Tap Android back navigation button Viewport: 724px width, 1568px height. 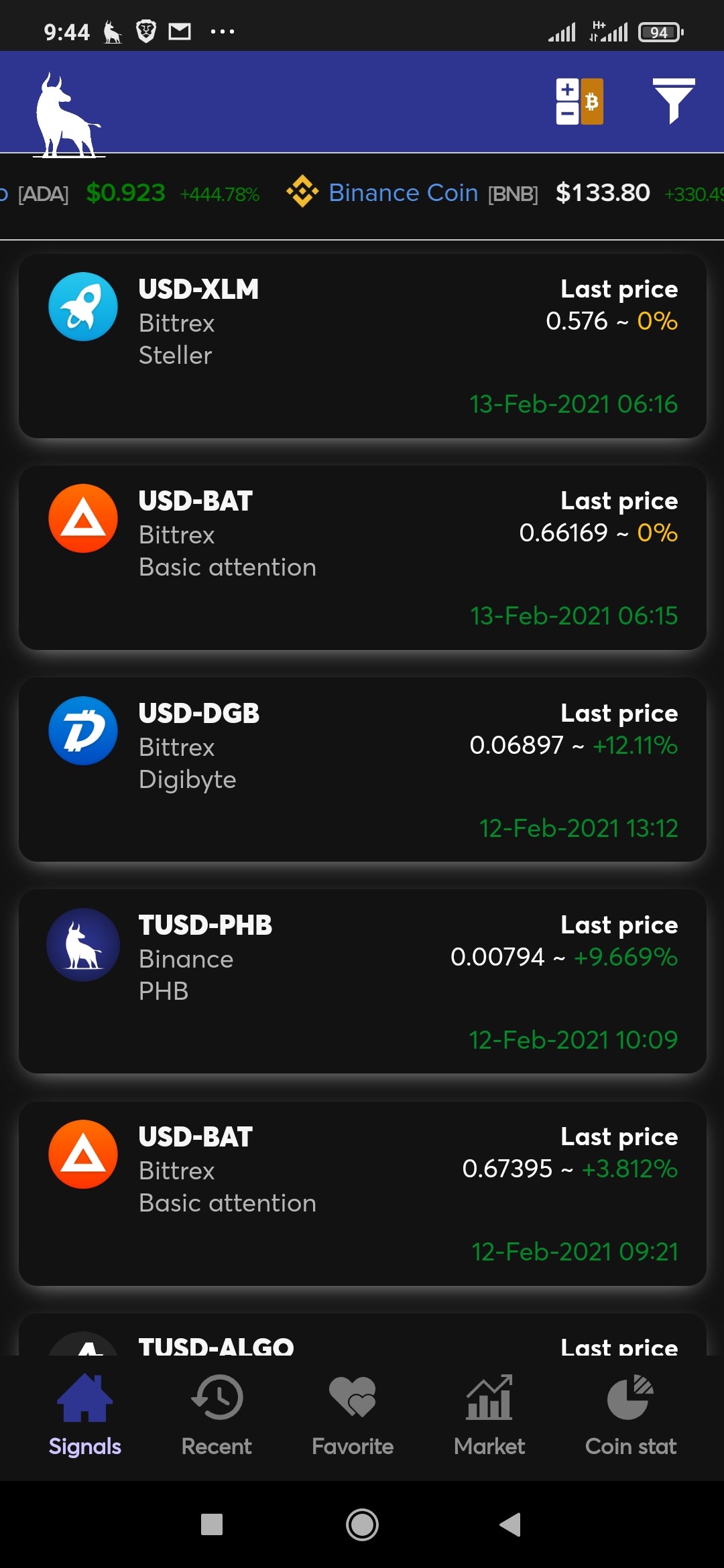tap(511, 1524)
